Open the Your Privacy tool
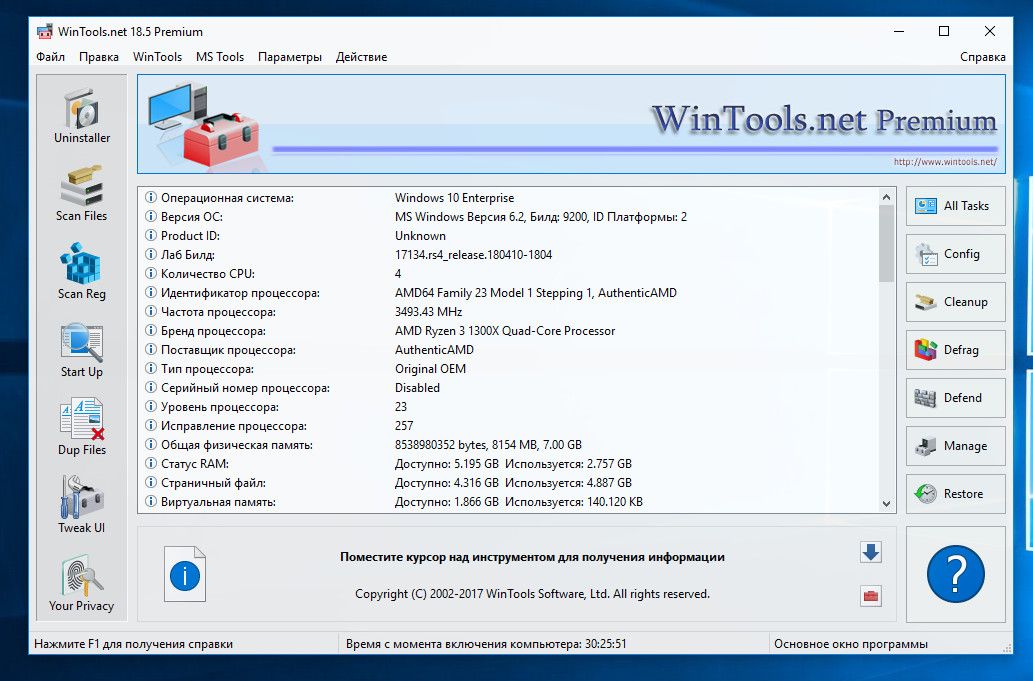The height and width of the screenshot is (681, 1033). coord(82,584)
